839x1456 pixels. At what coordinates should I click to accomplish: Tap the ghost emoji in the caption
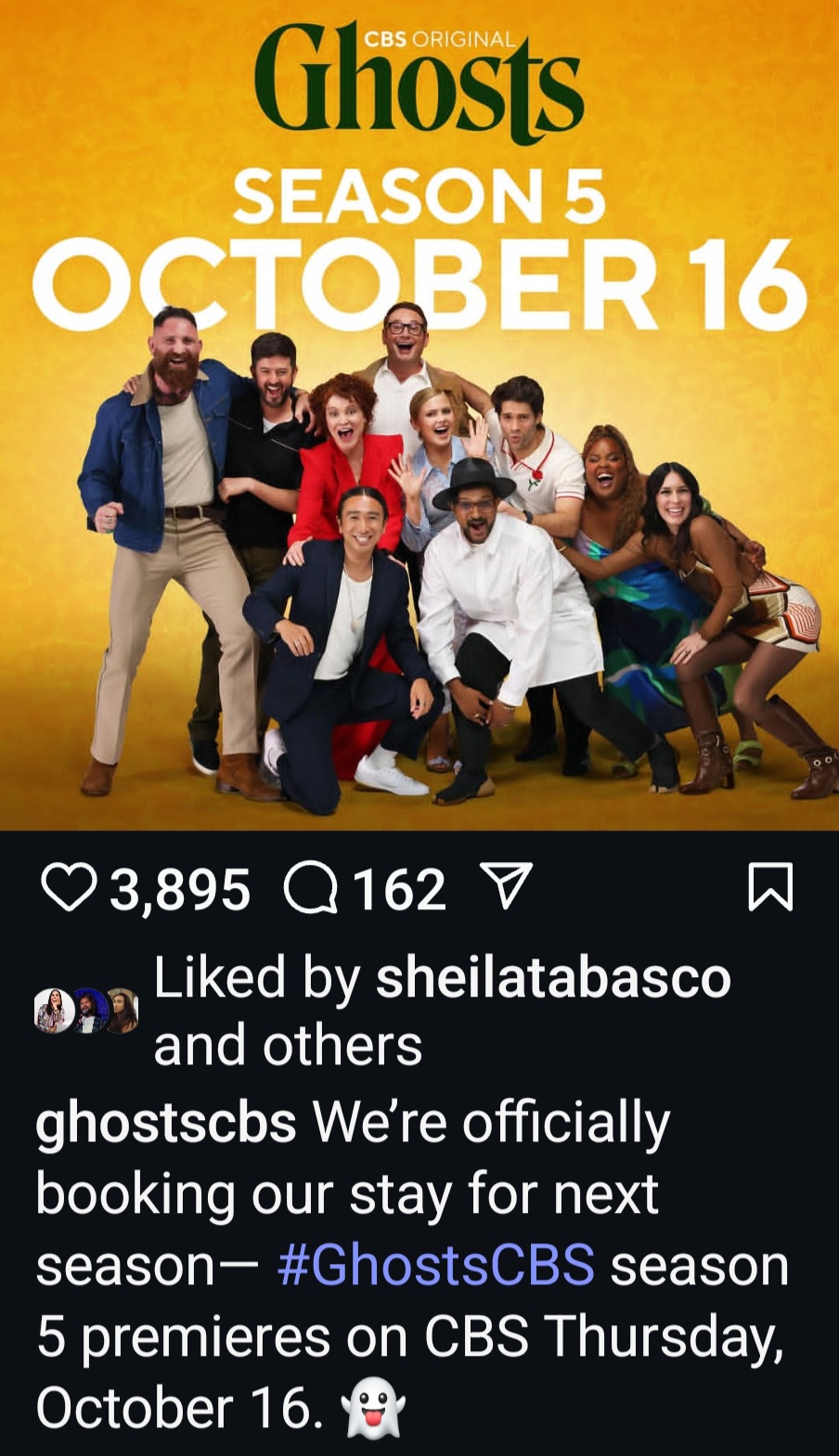pos(373,1408)
